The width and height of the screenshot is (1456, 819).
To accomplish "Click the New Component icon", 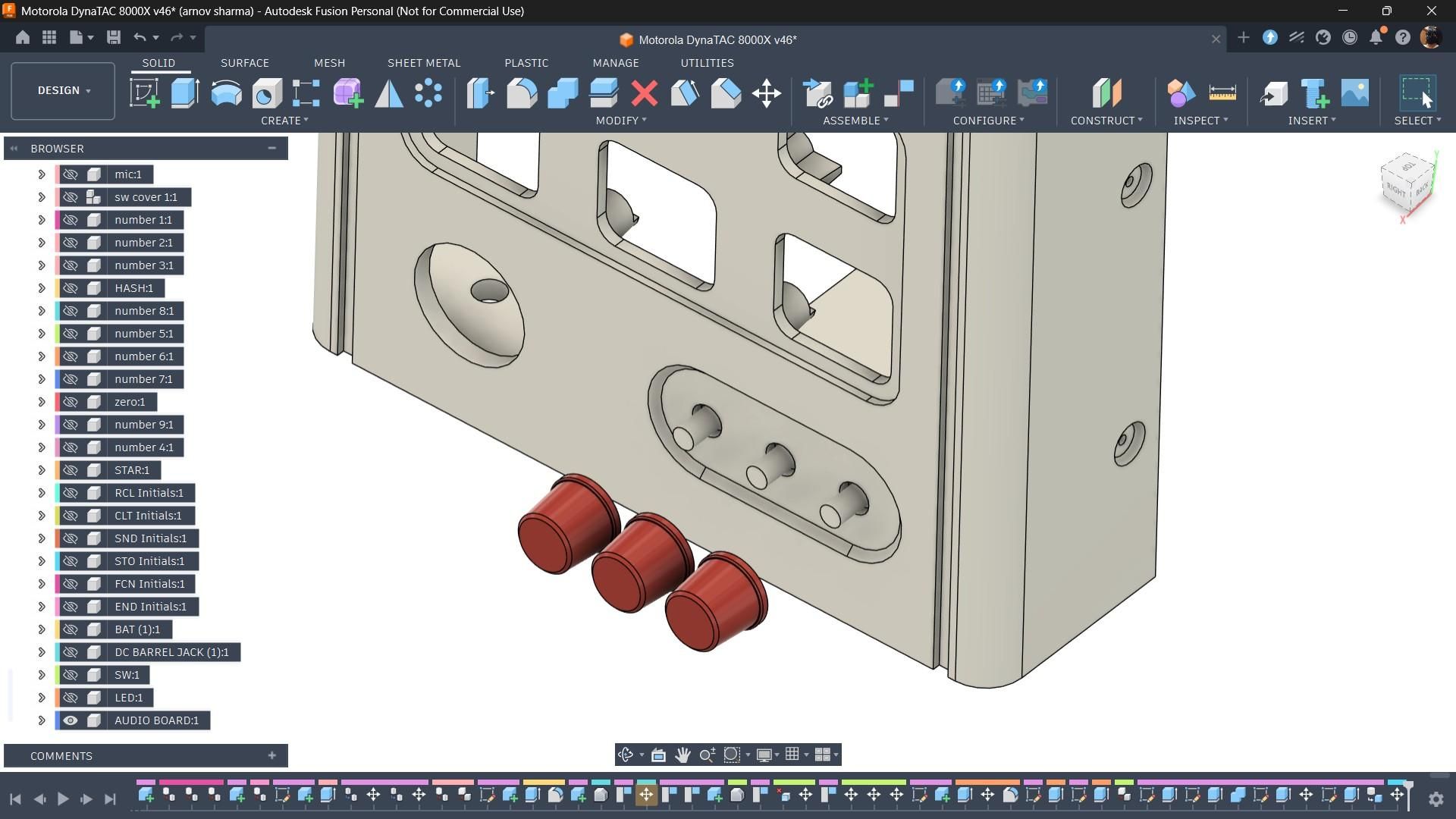I will coord(858,93).
